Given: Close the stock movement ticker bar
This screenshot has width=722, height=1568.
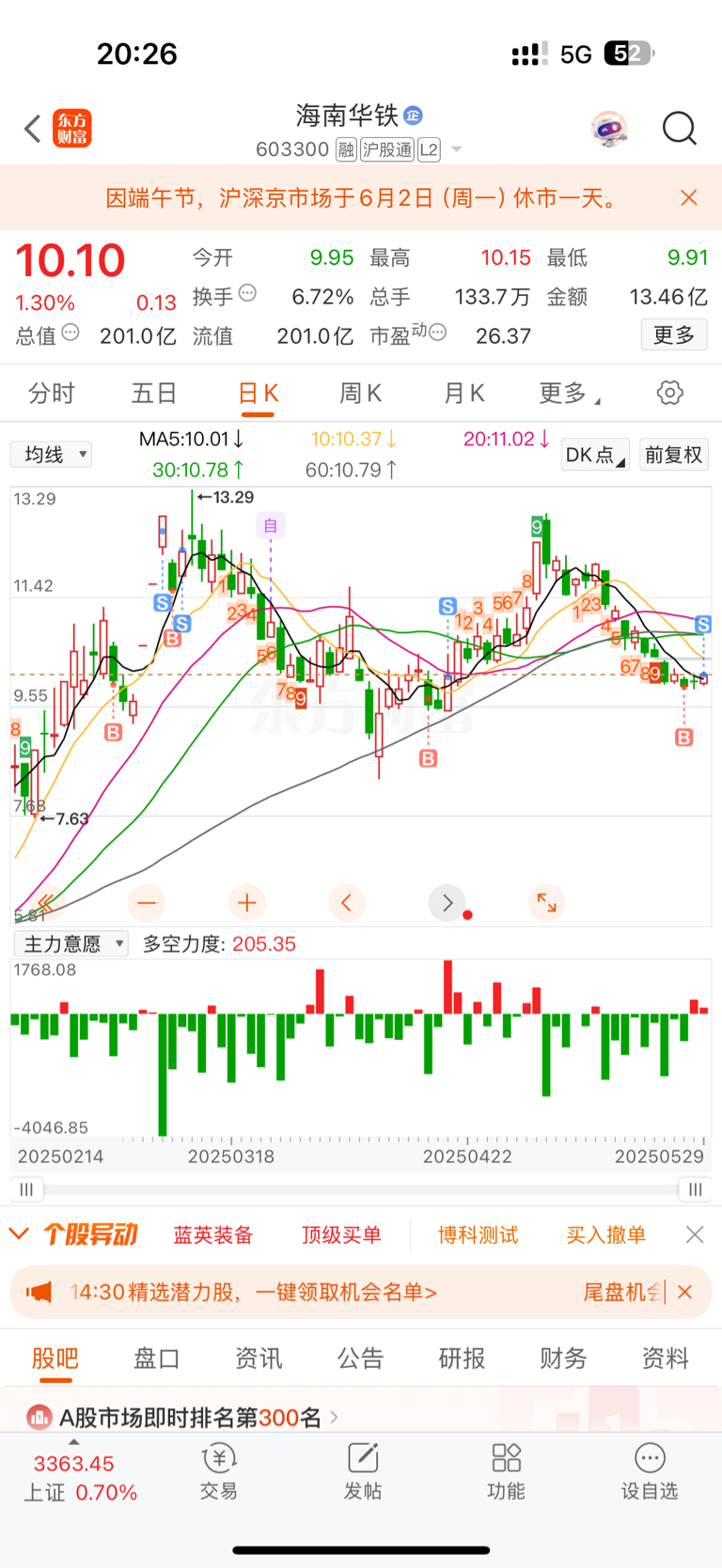Looking at the screenshot, I should pos(695,1234).
